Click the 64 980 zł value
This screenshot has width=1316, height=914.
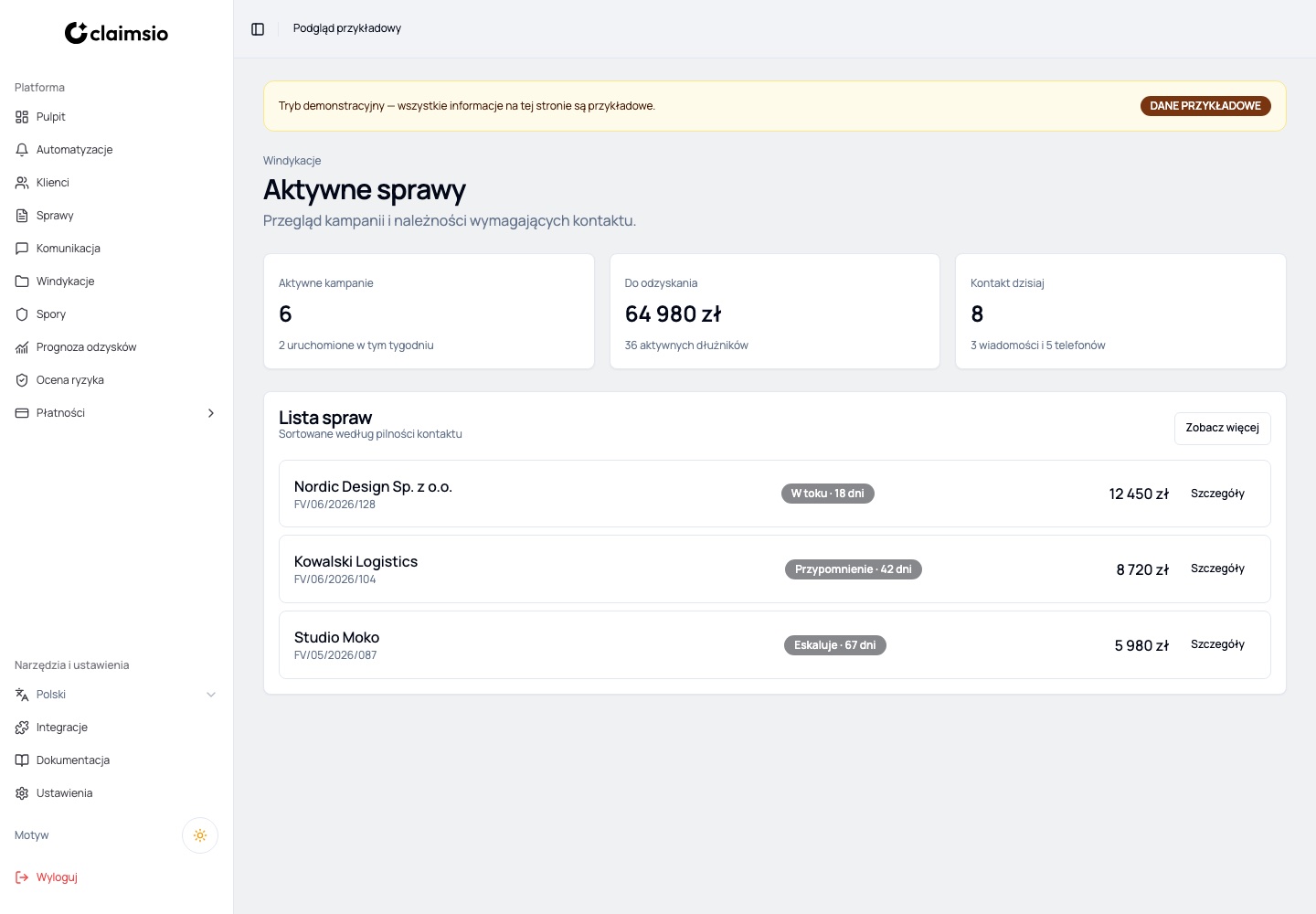tap(674, 314)
